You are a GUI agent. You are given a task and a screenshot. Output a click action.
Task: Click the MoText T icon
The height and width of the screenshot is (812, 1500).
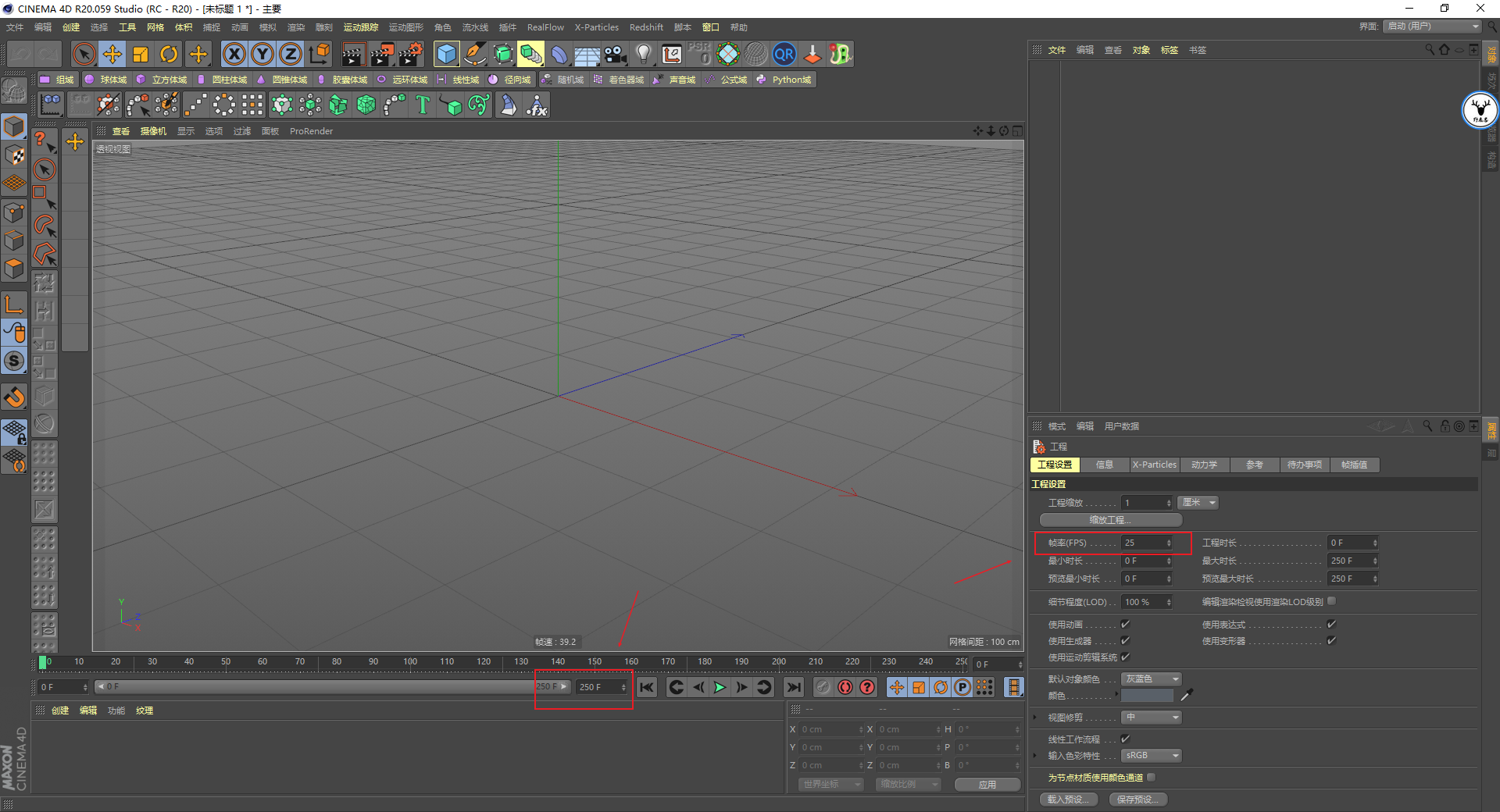[x=423, y=105]
